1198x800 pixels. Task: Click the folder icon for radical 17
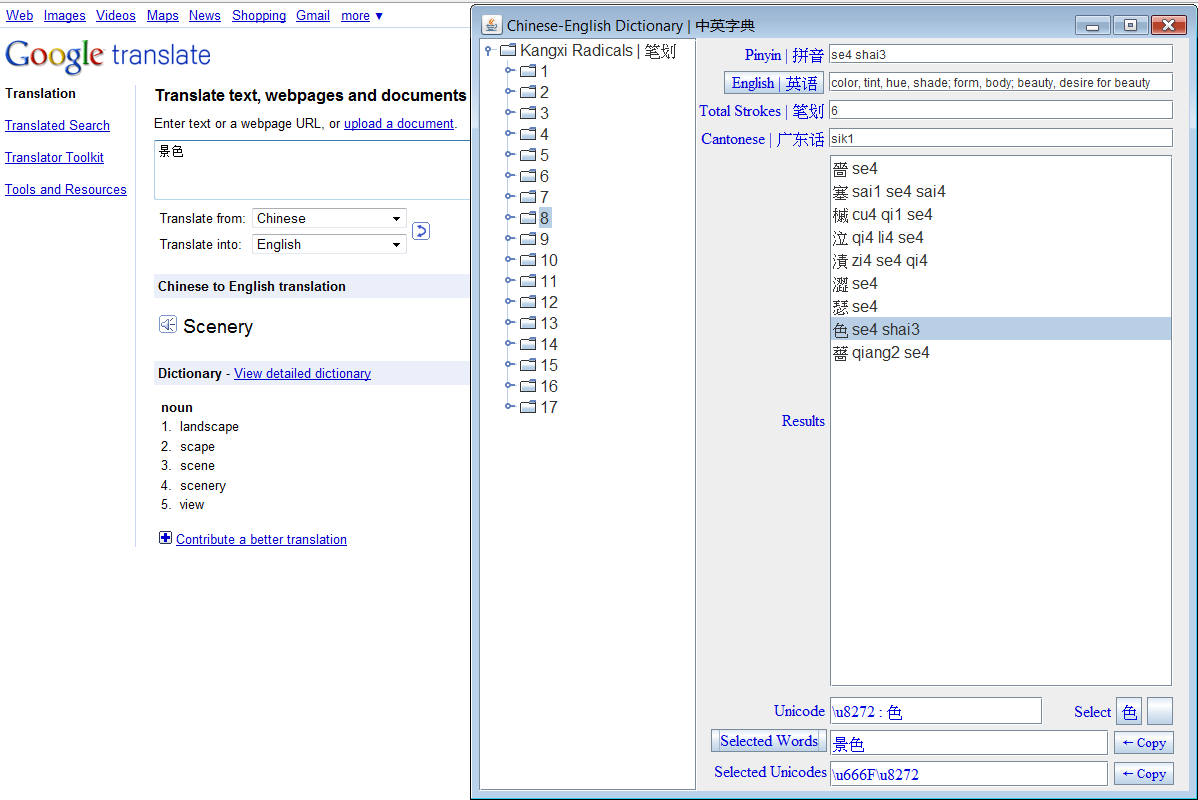click(528, 407)
